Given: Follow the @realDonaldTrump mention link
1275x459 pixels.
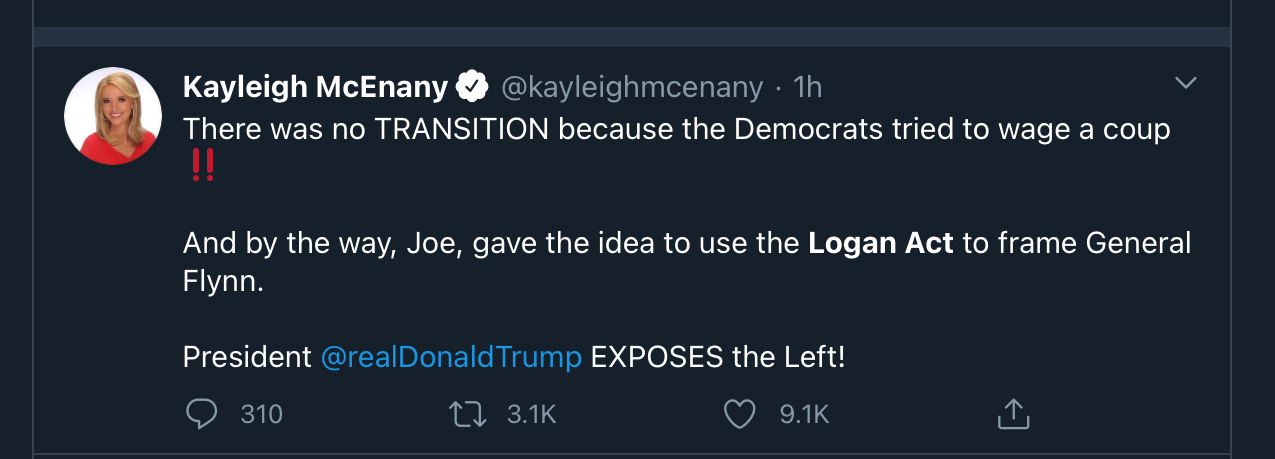Looking at the screenshot, I should (451, 357).
